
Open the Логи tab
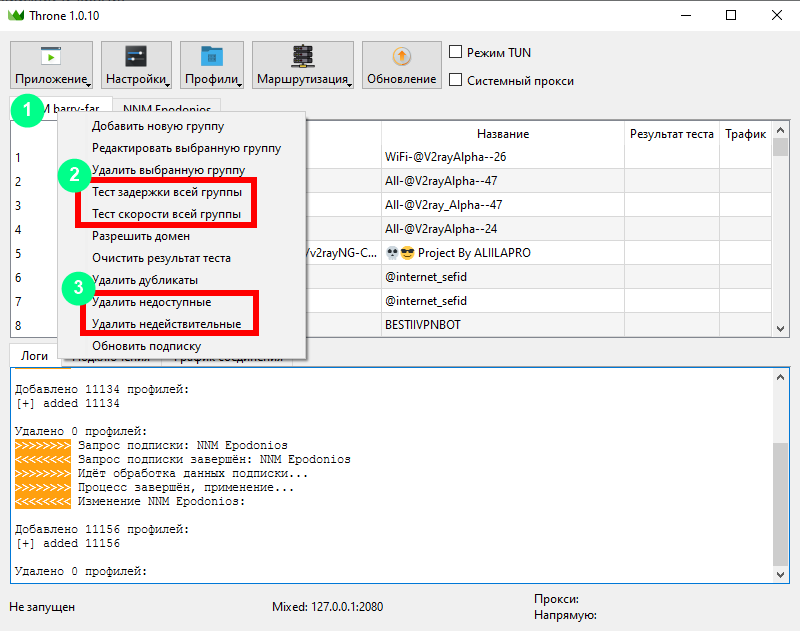pos(34,356)
